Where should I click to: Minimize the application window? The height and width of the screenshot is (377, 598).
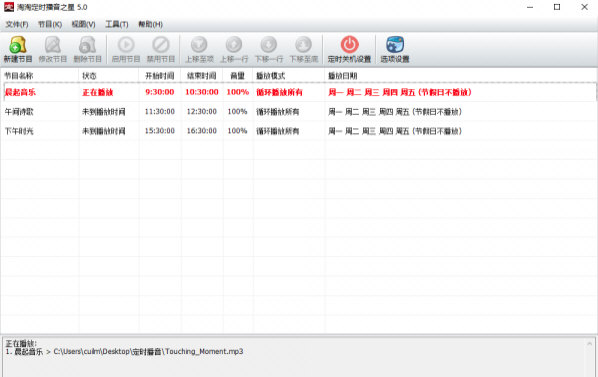tap(530, 7)
